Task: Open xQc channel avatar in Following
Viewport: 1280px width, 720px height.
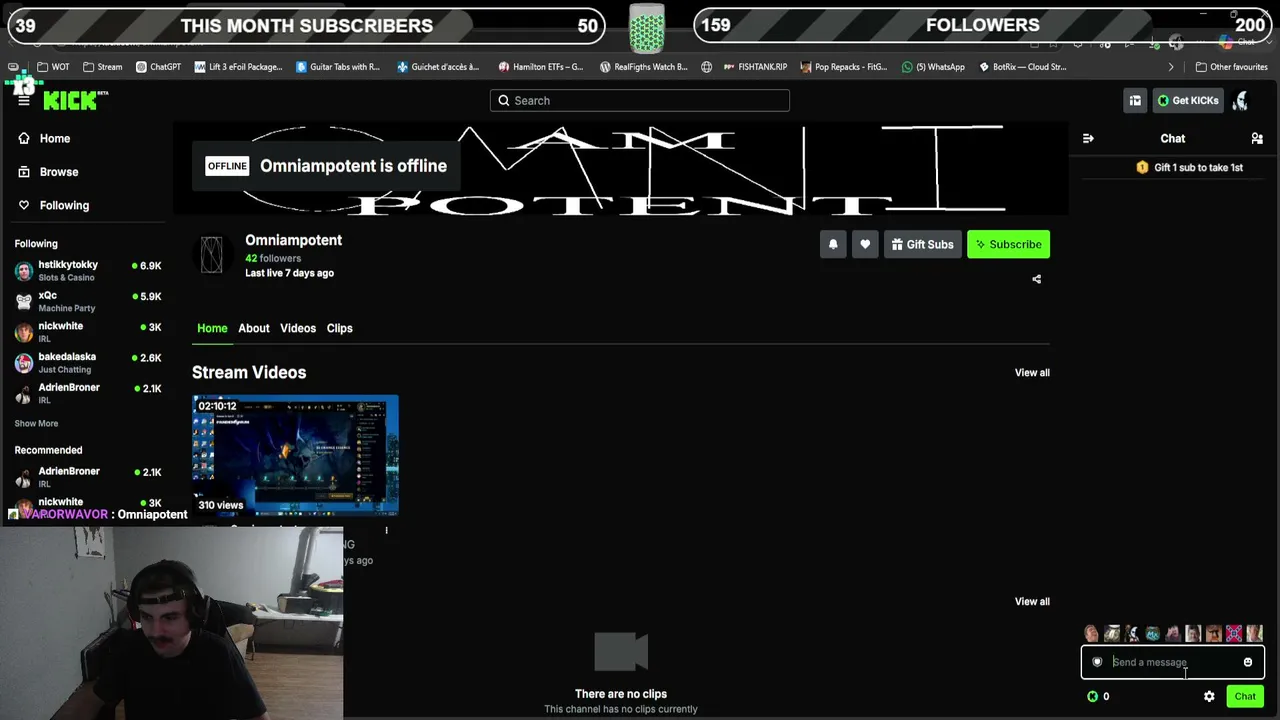Action: tap(24, 302)
